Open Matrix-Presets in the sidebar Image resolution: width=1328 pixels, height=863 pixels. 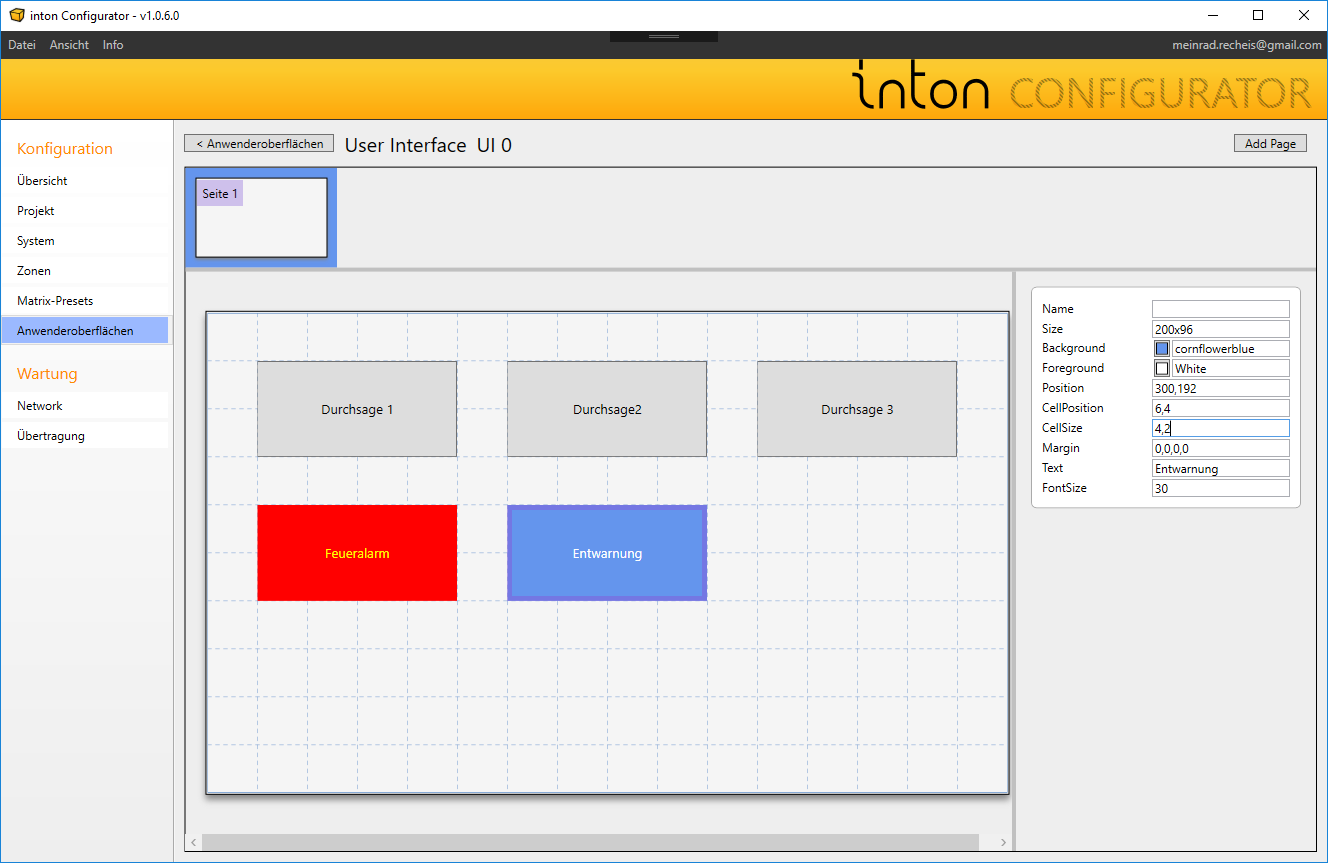coord(55,301)
